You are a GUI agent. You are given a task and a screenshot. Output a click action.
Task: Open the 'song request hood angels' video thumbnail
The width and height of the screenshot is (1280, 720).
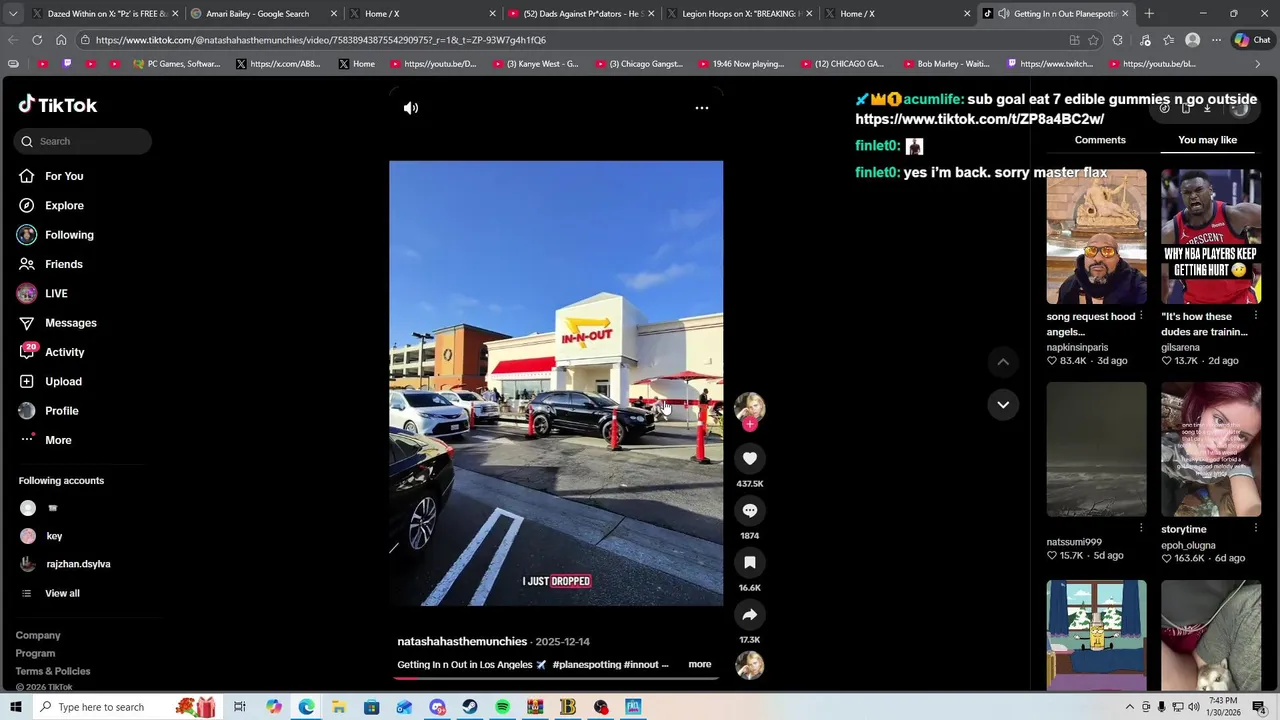tap(1096, 236)
